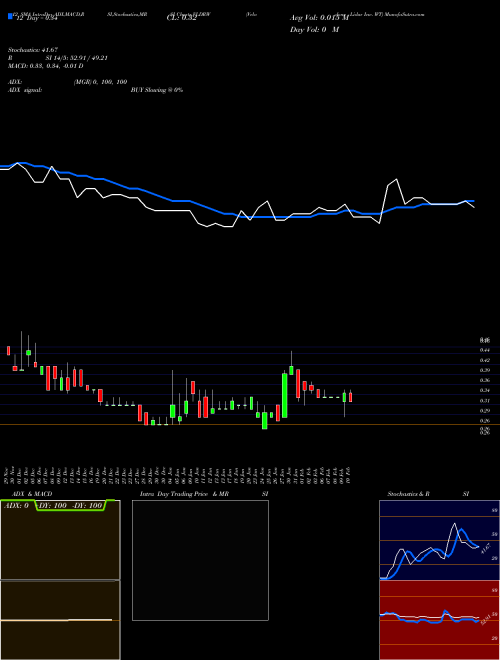Click the blue Stochastics chart panel
500x660 pixels.
tap(439, 540)
